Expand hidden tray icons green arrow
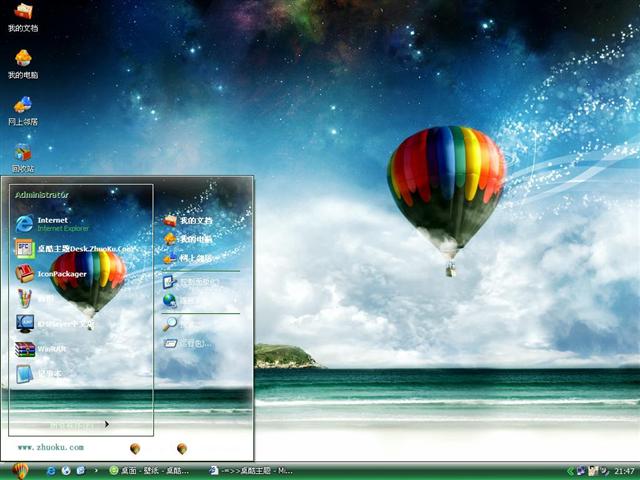640x480 pixels. (570, 471)
